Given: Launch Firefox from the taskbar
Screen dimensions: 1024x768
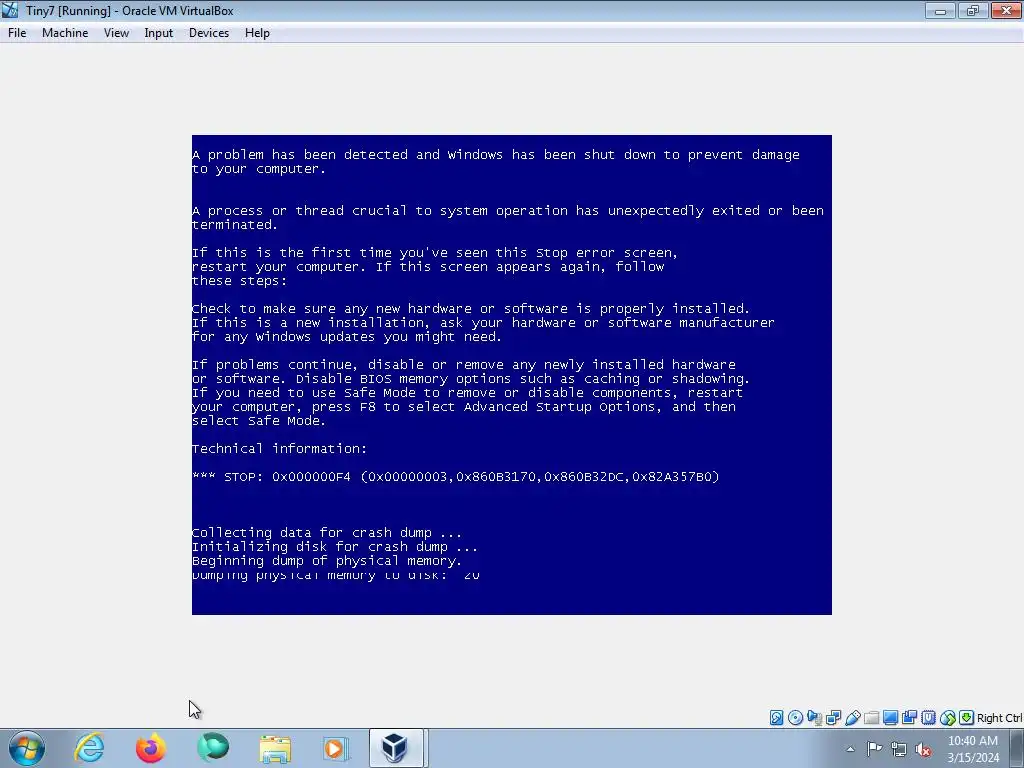Looking at the screenshot, I should pos(151,748).
